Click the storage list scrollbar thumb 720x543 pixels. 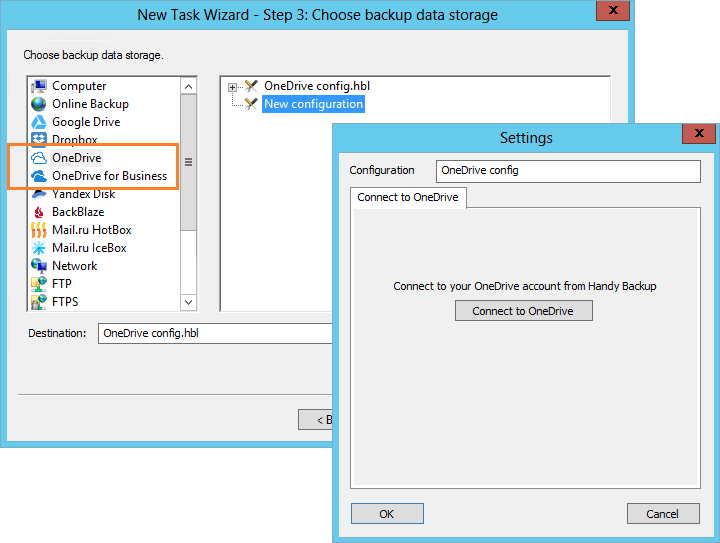click(188, 162)
